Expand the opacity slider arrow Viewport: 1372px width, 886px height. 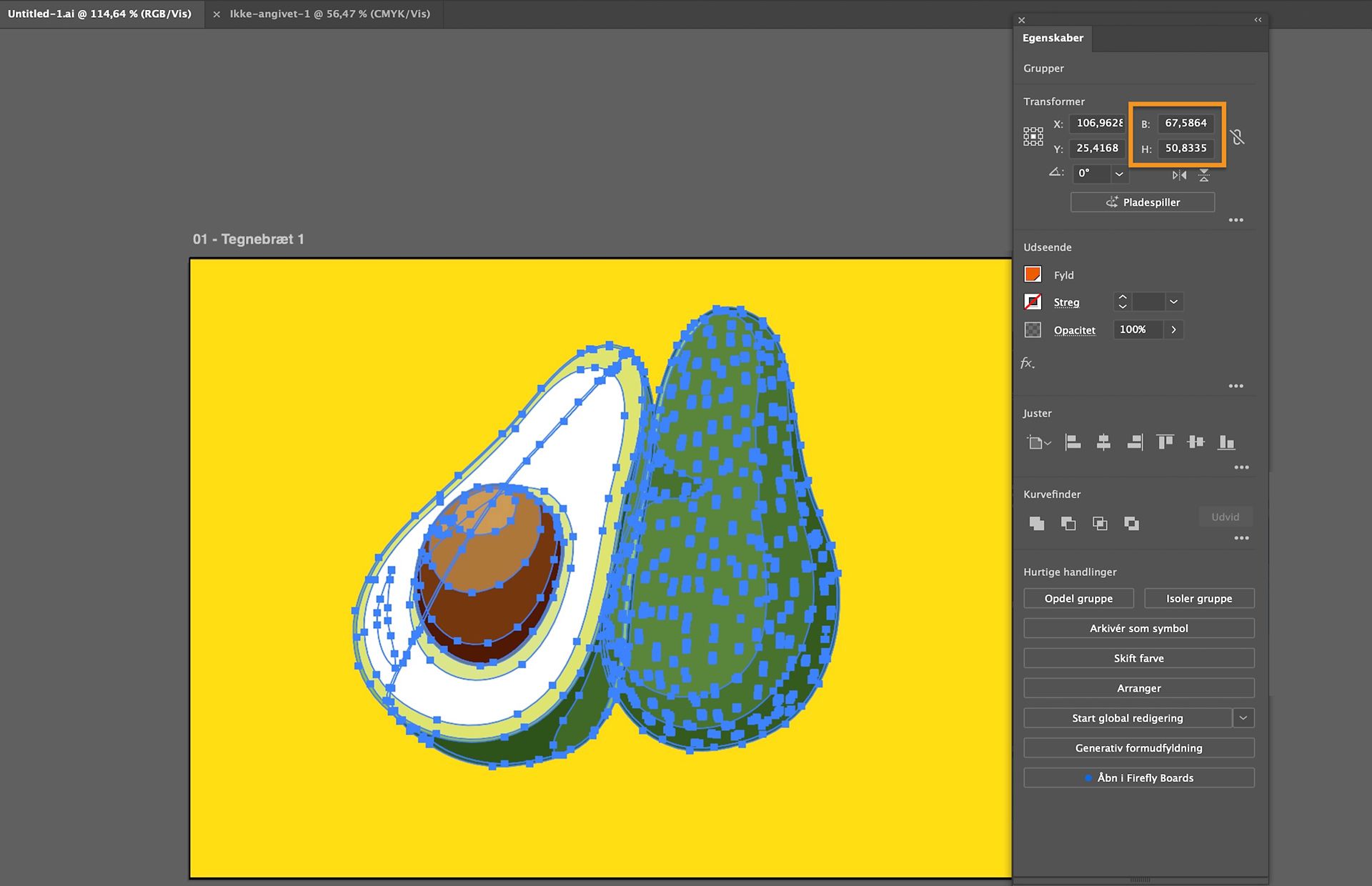[x=1173, y=329]
